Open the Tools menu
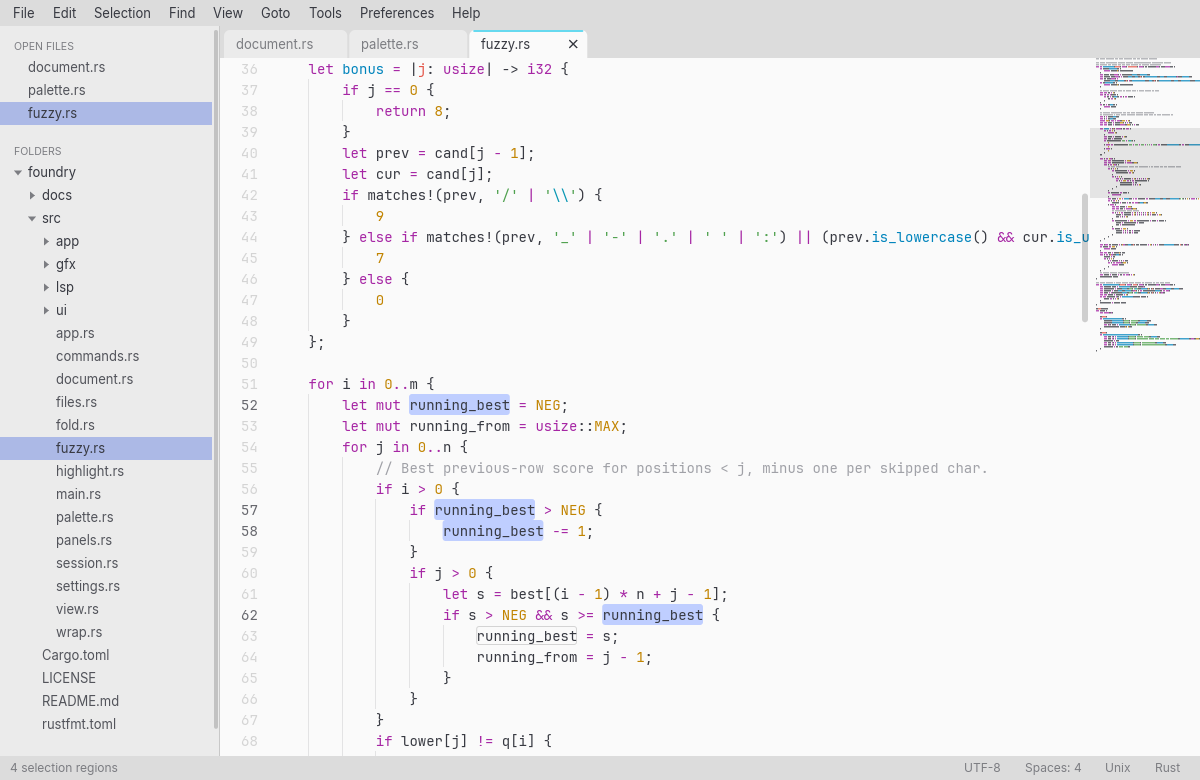 [x=325, y=13]
